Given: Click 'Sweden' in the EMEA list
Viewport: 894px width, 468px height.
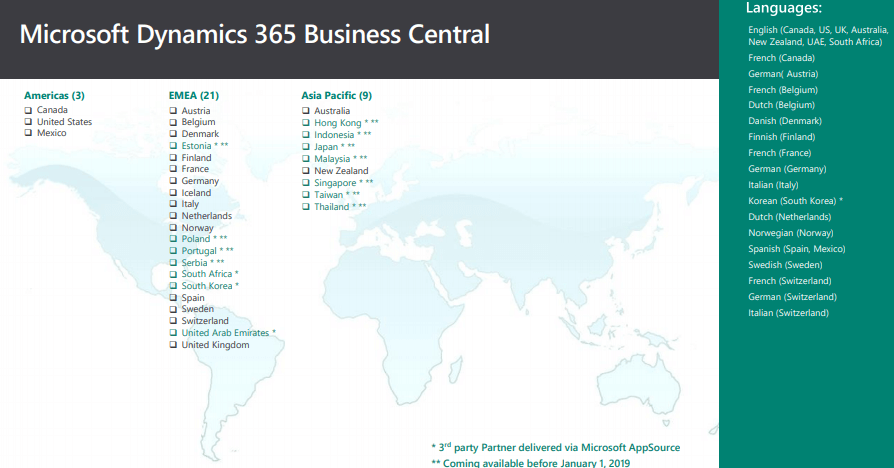Looking at the screenshot, I should (197, 309).
